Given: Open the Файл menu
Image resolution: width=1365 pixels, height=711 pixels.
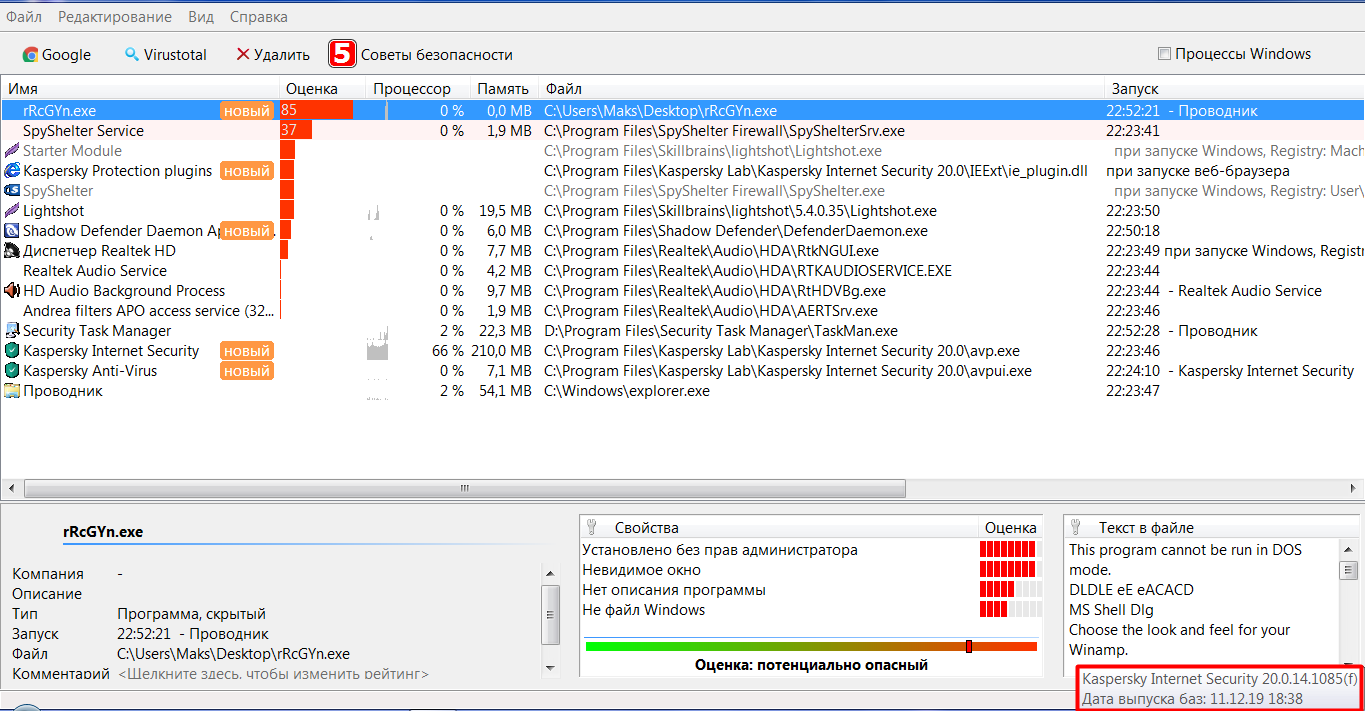Looking at the screenshot, I should pos(24,17).
